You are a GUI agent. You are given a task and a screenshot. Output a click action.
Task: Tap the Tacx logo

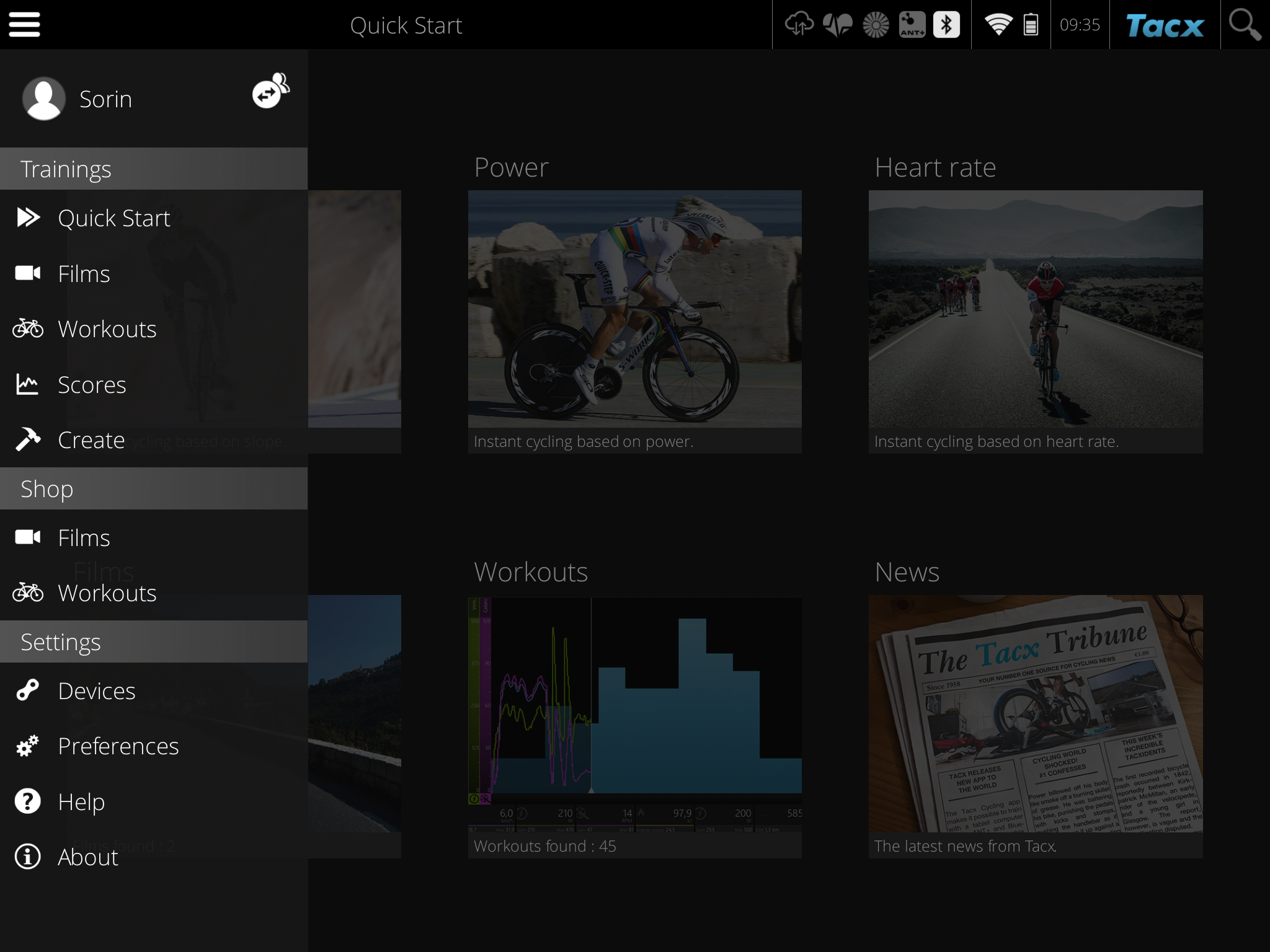click(x=1165, y=26)
